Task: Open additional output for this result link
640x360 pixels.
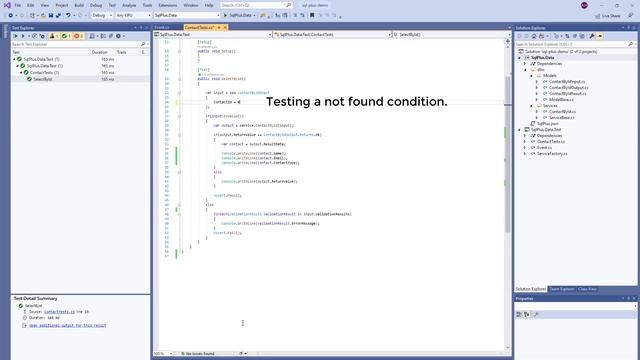Action: (67, 326)
